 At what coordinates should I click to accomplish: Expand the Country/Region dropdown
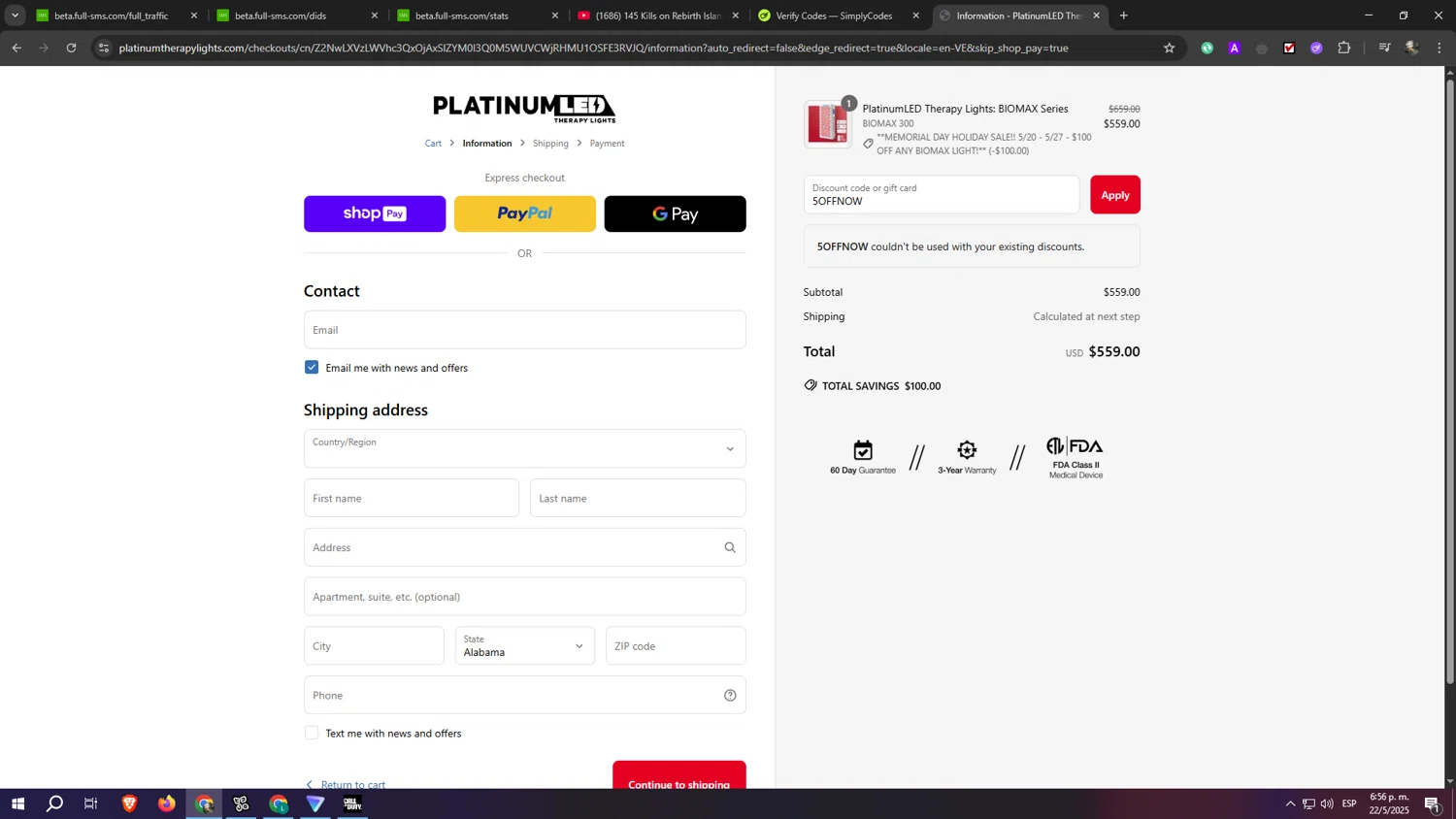coord(524,448)
